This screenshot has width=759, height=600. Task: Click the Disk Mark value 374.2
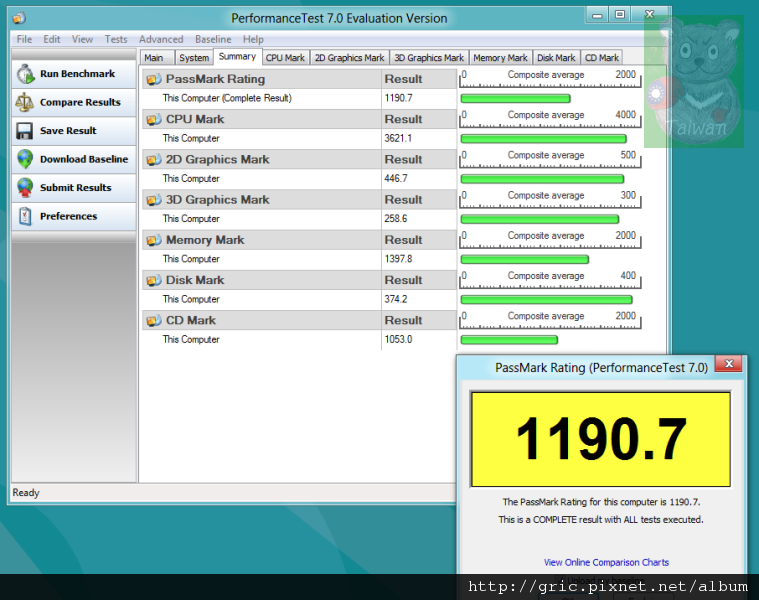pos(396,299)
